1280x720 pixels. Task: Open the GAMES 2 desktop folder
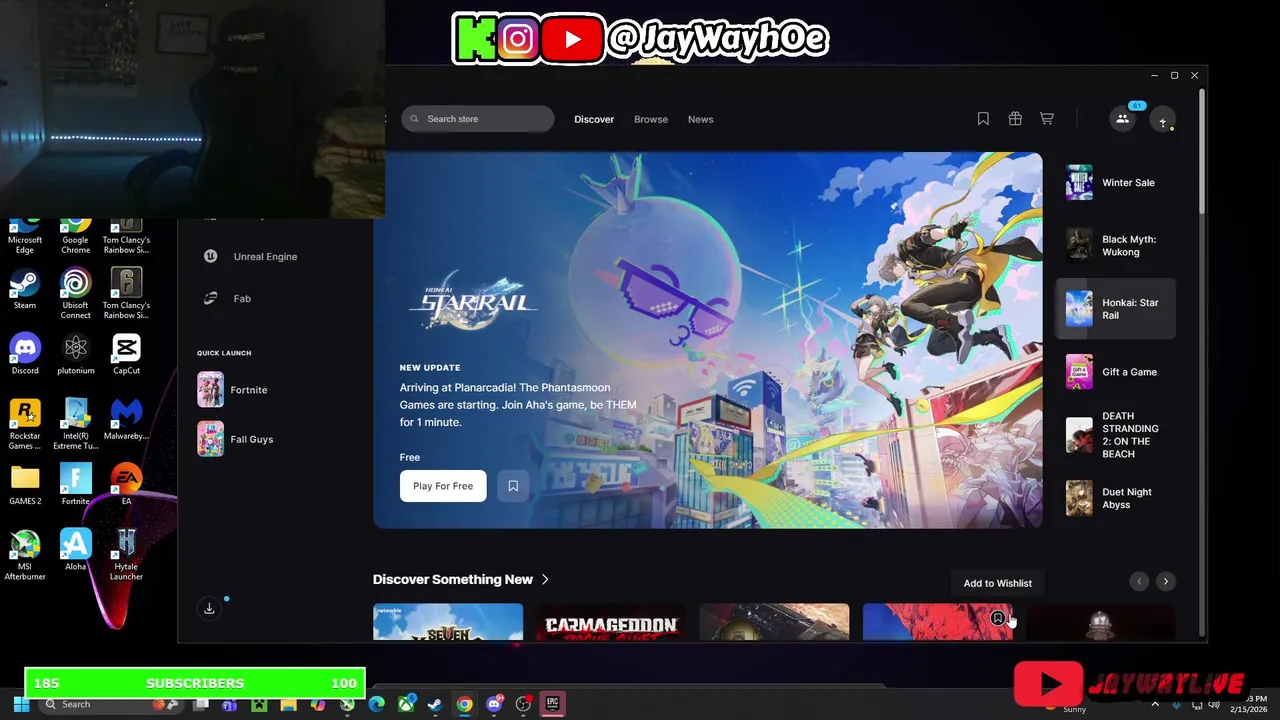click(x=25, y=485)
